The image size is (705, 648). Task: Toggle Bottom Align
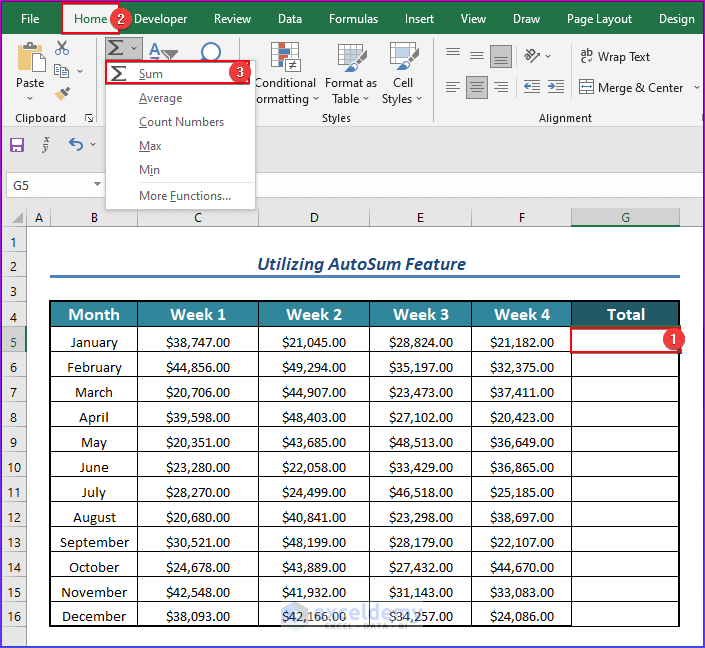tap(501, 56)
